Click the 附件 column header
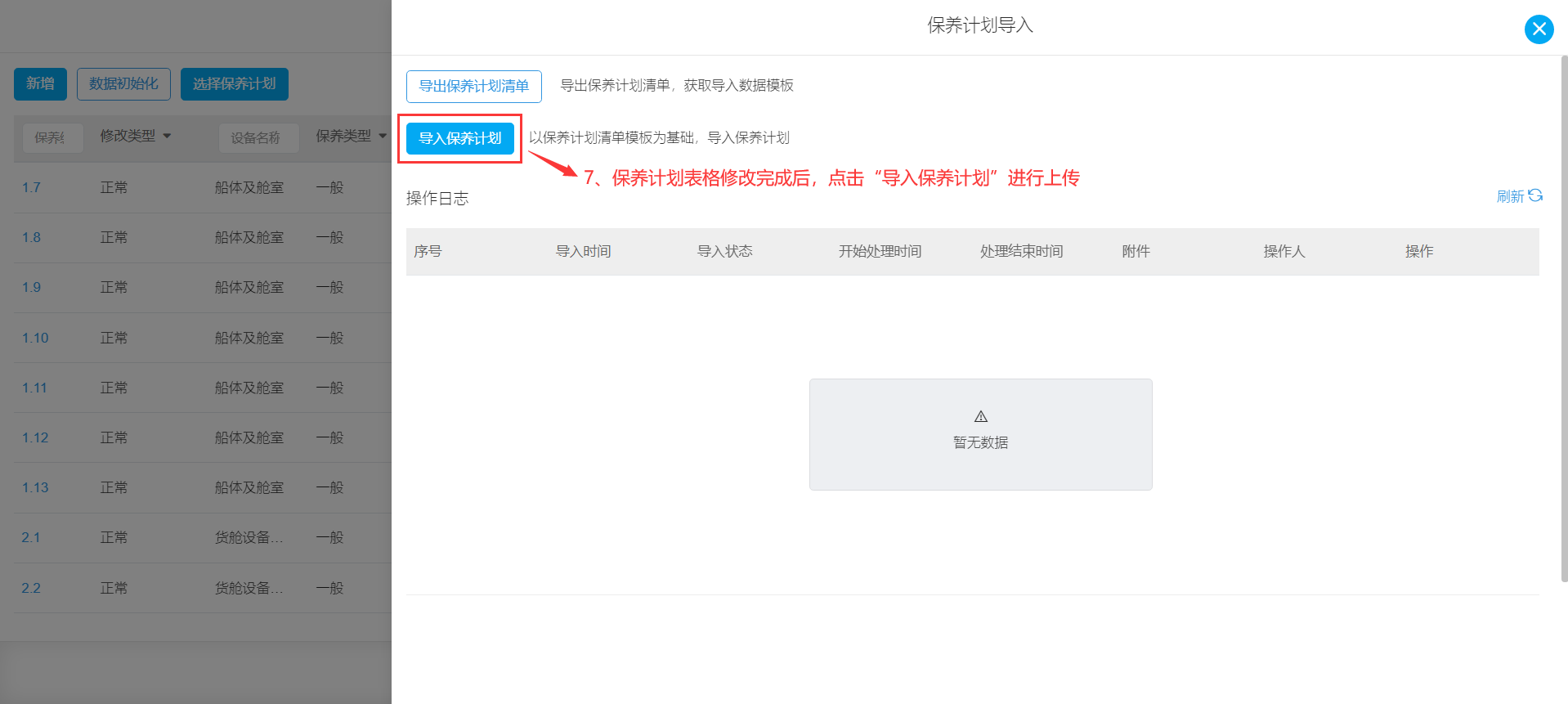 coord(1136,252)
